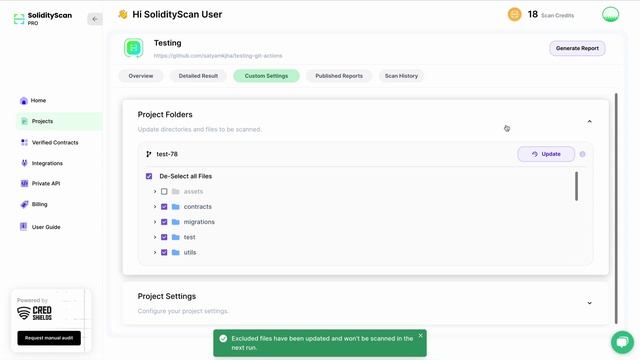Click the test folder icon
Image resolution: width=640 pixels, height=360 pixels.
tap(176, 237)
